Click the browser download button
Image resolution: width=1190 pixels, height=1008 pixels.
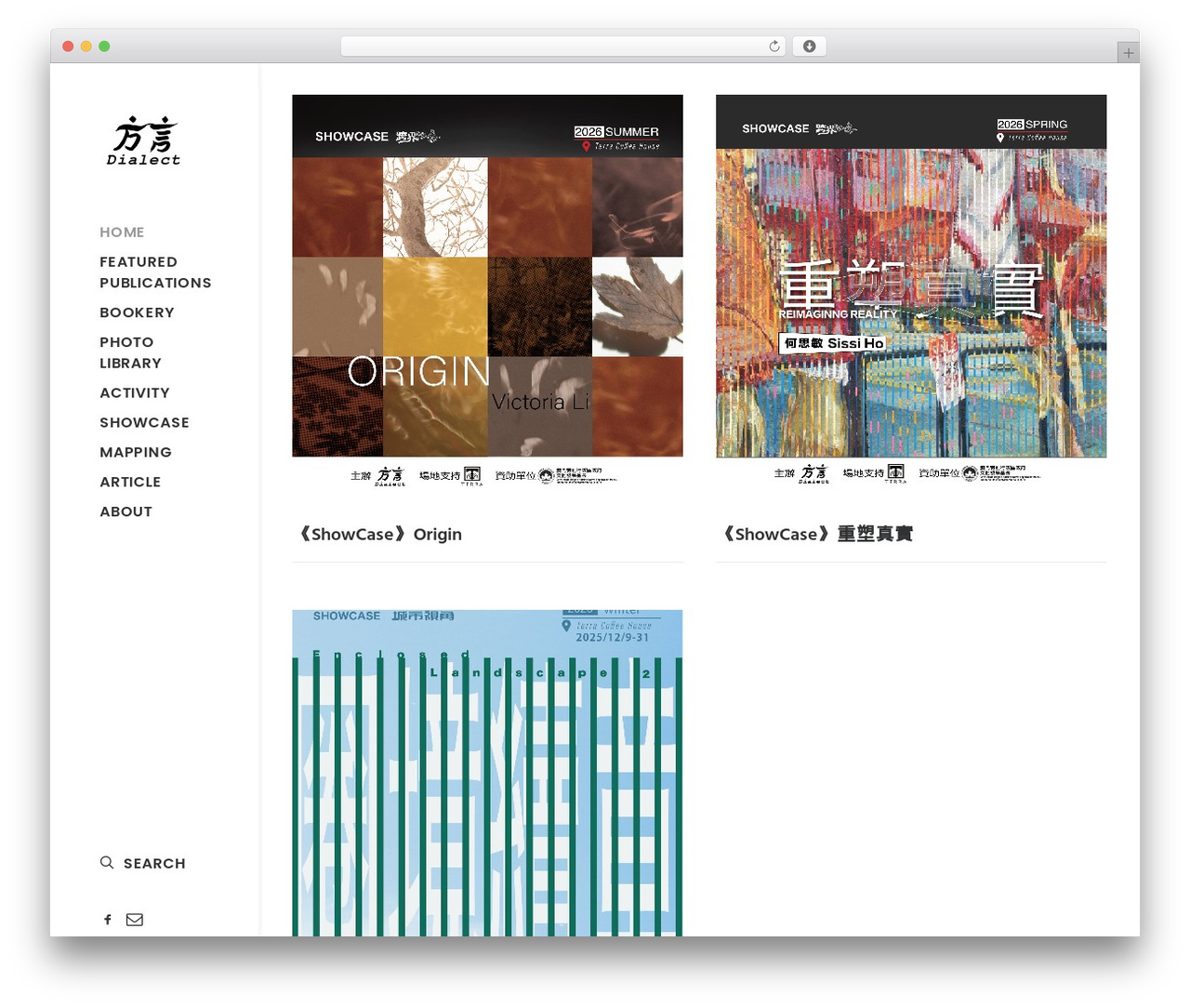809,46
